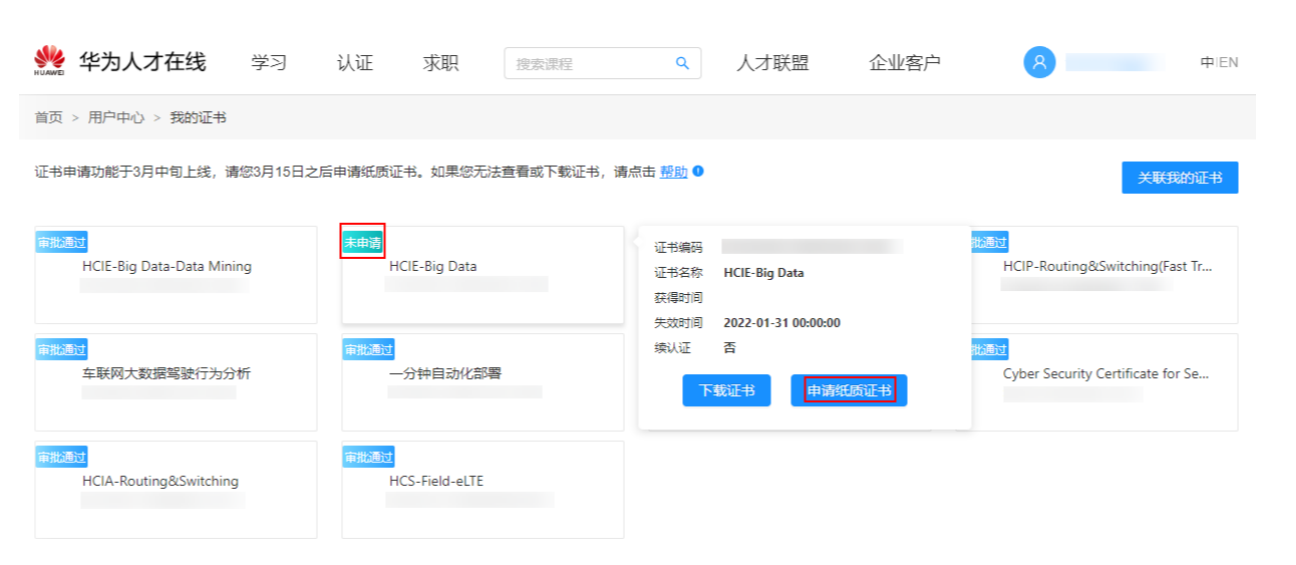Screen dimensions: 1296x565
Task: Click the 证书编码 label in popup
Action: [x=679, y=247]
